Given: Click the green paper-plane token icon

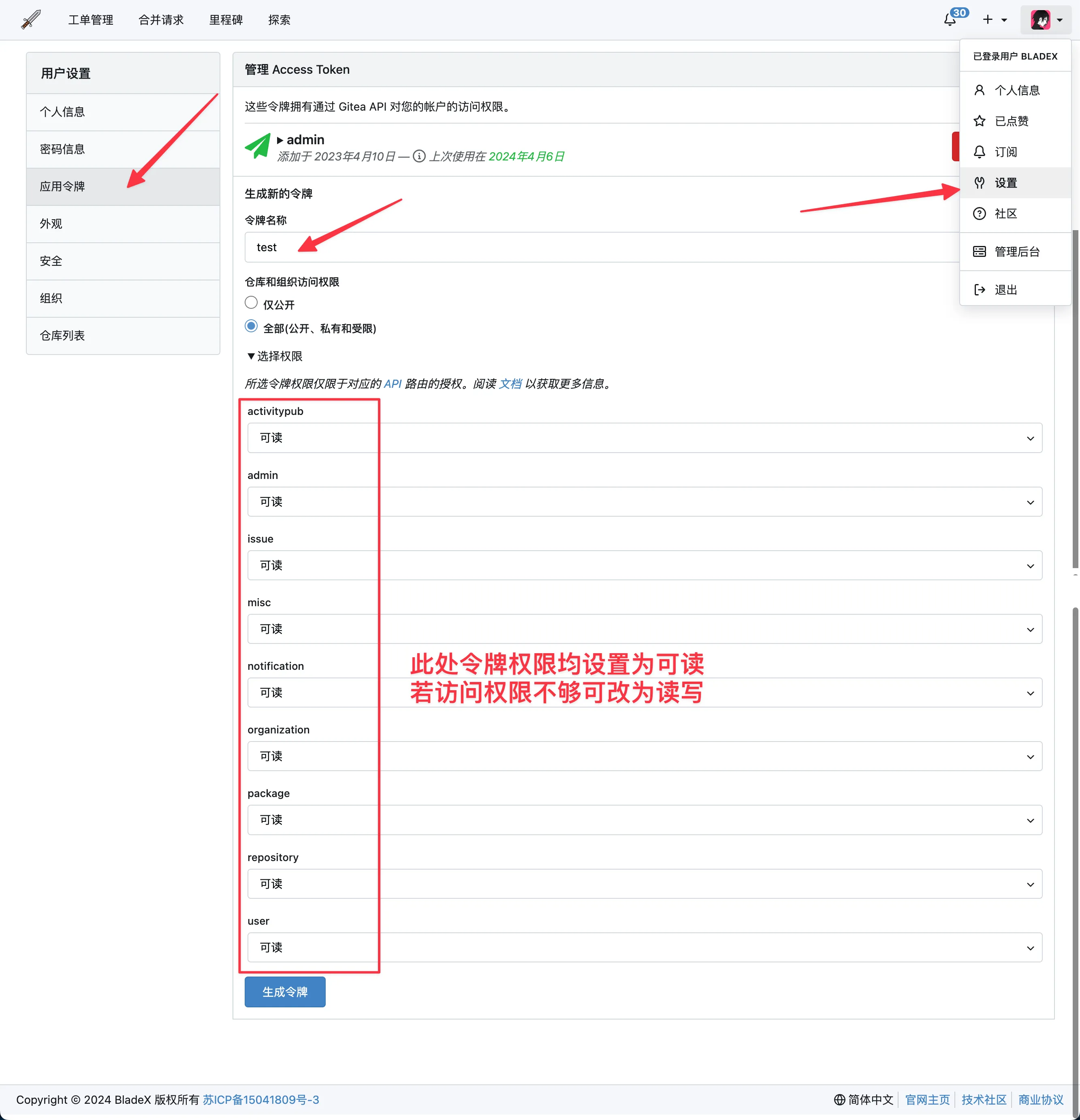Looking at the screenshot, I should [258, 147].
